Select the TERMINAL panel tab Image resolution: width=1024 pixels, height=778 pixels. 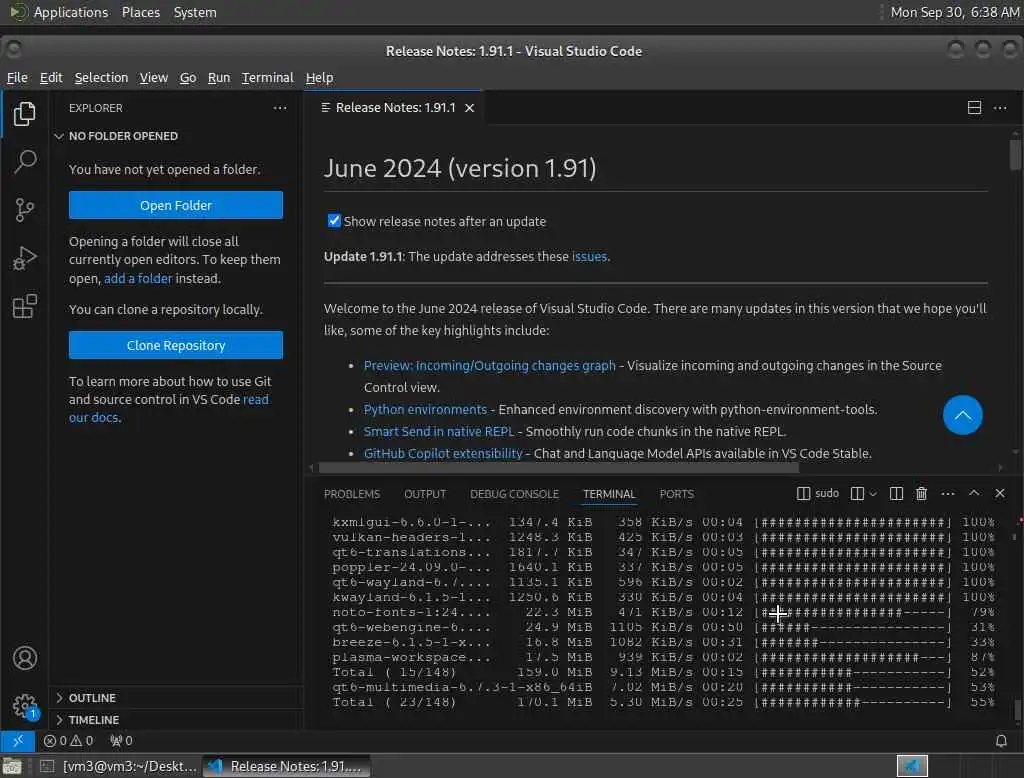pos(609,494)
